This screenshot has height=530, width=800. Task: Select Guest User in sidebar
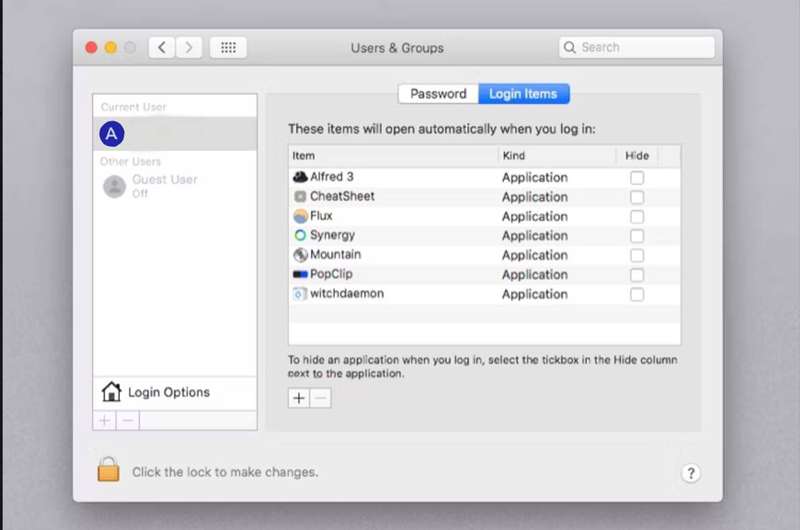click(174, 186)
